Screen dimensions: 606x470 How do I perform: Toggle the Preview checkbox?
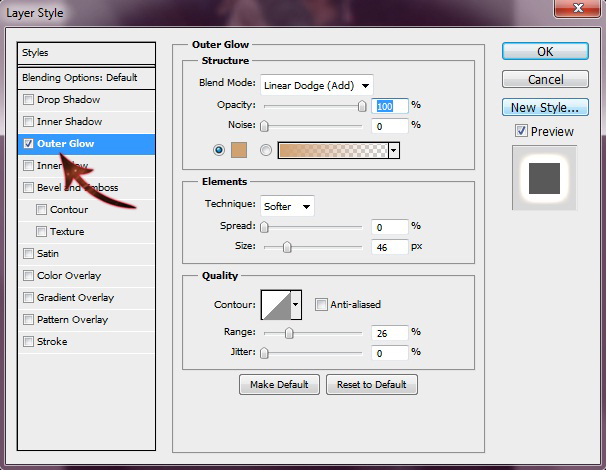pyautogui.click(x=521, y=131)
